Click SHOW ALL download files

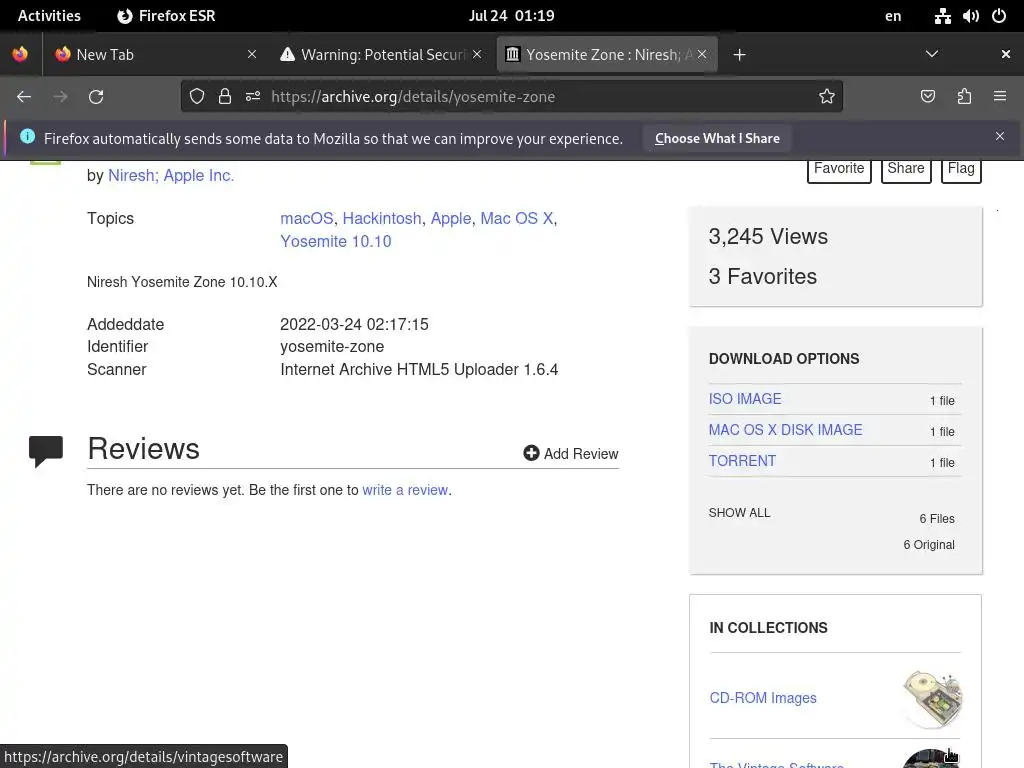pos(739,513)
